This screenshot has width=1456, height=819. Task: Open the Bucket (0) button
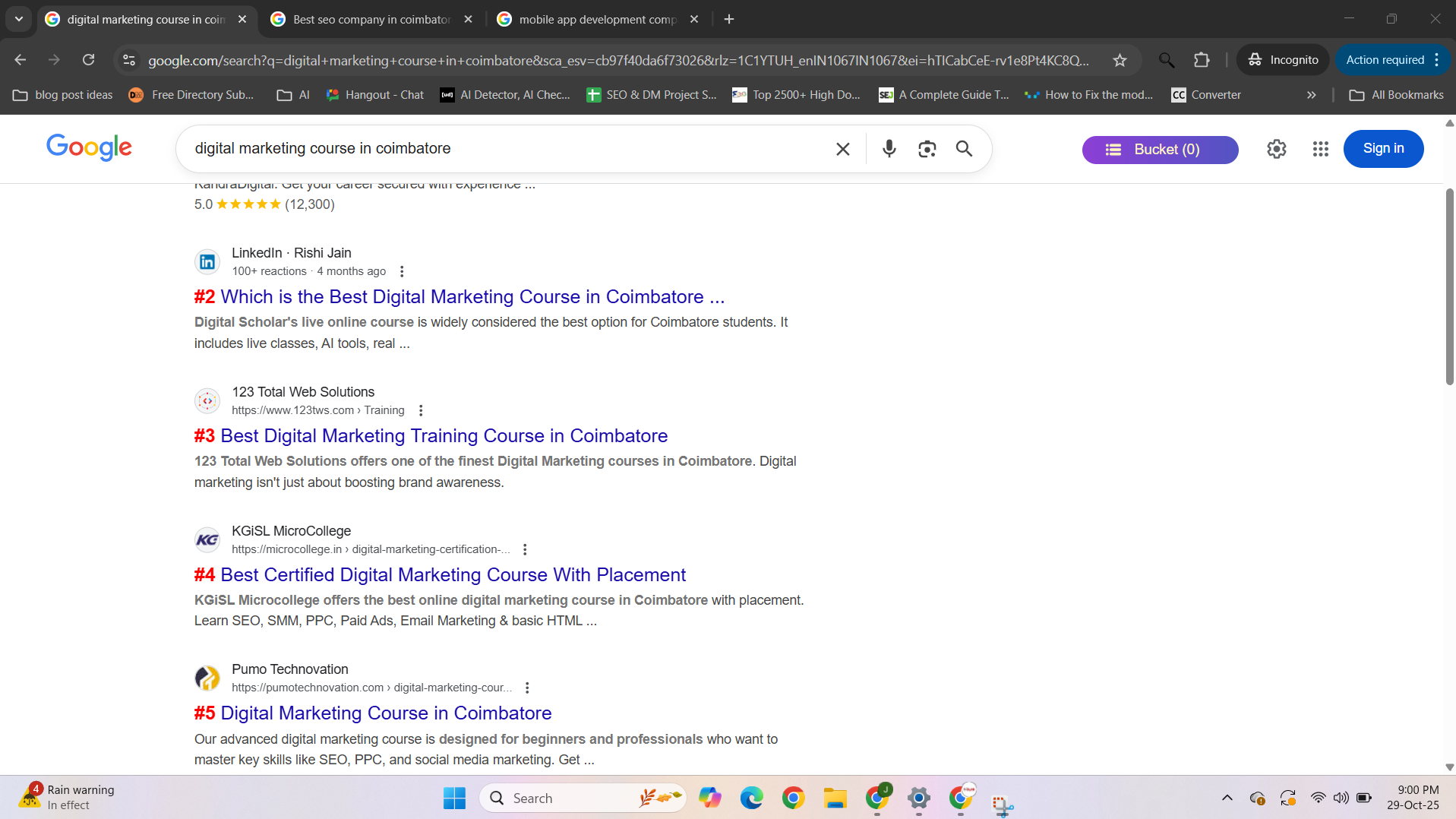point(1159,150)
